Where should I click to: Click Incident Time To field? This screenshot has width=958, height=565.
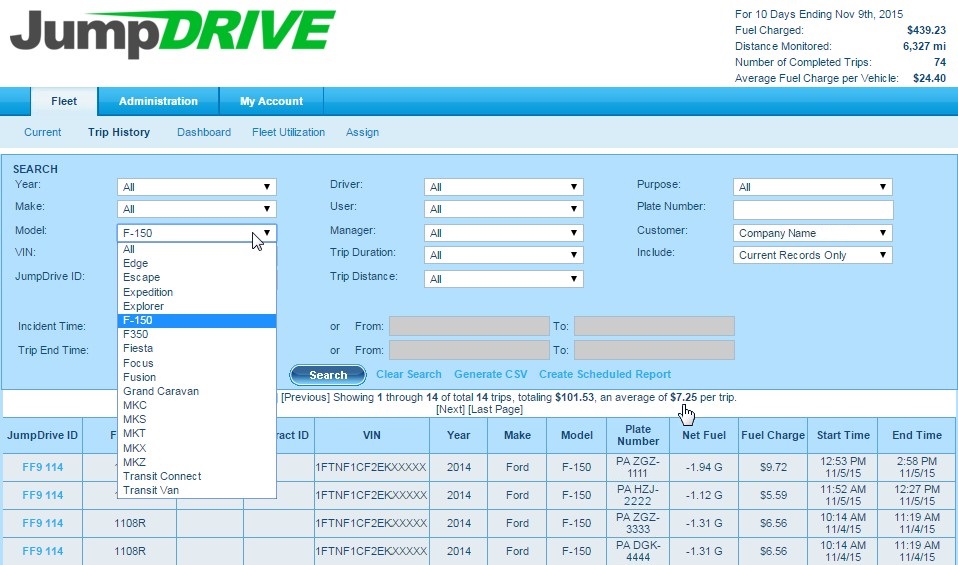[654, 326]
